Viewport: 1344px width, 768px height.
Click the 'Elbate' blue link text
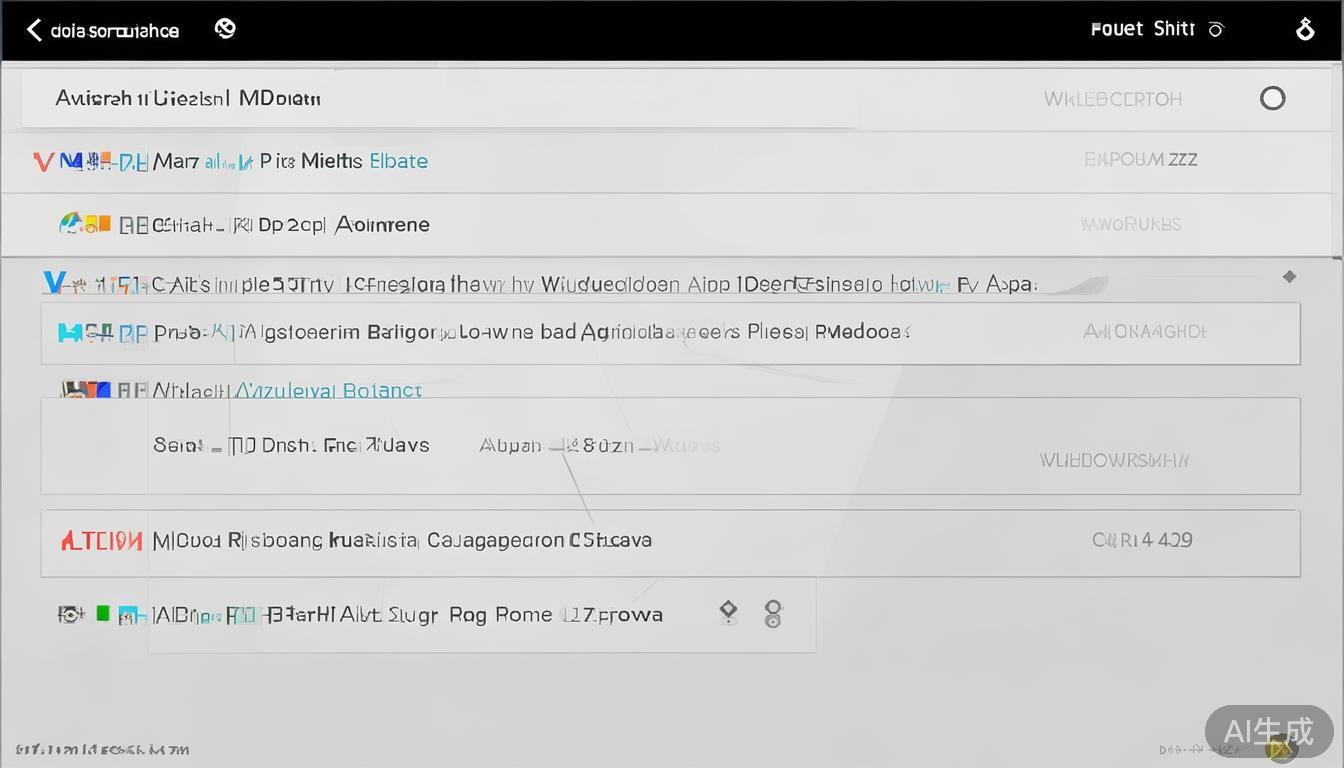pyautogui.click(x=398, y=161)
